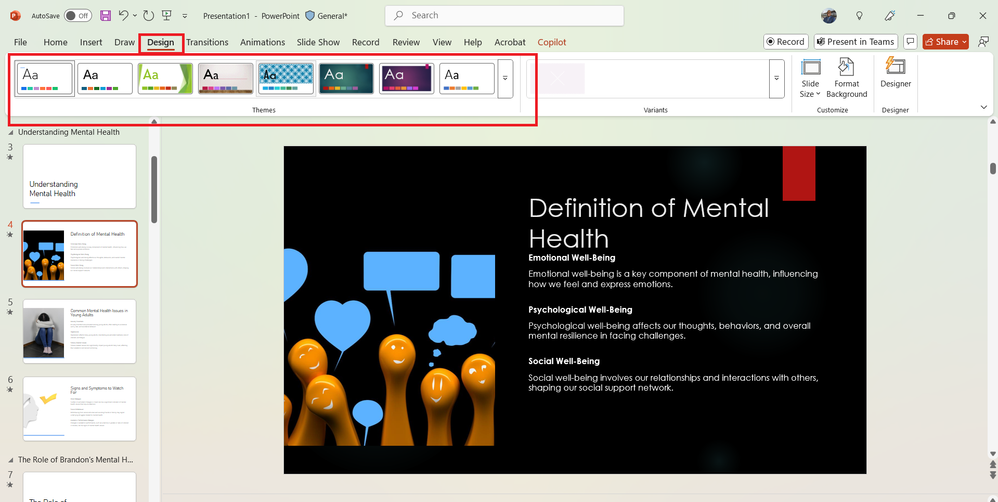Select the outlined first theme thumbnail

click(45, 78)
